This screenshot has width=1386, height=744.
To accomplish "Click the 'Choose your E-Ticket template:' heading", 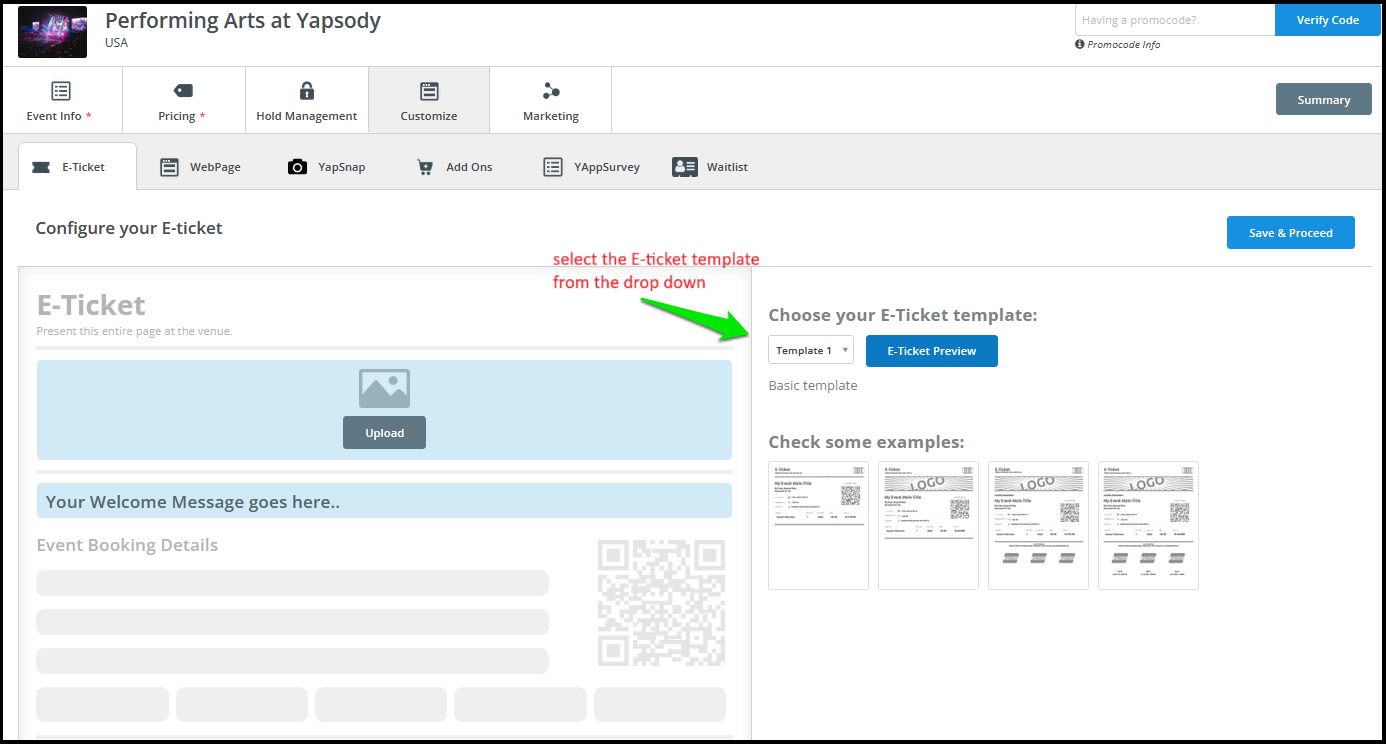I will pyautogui.click(x=903, y=315).
